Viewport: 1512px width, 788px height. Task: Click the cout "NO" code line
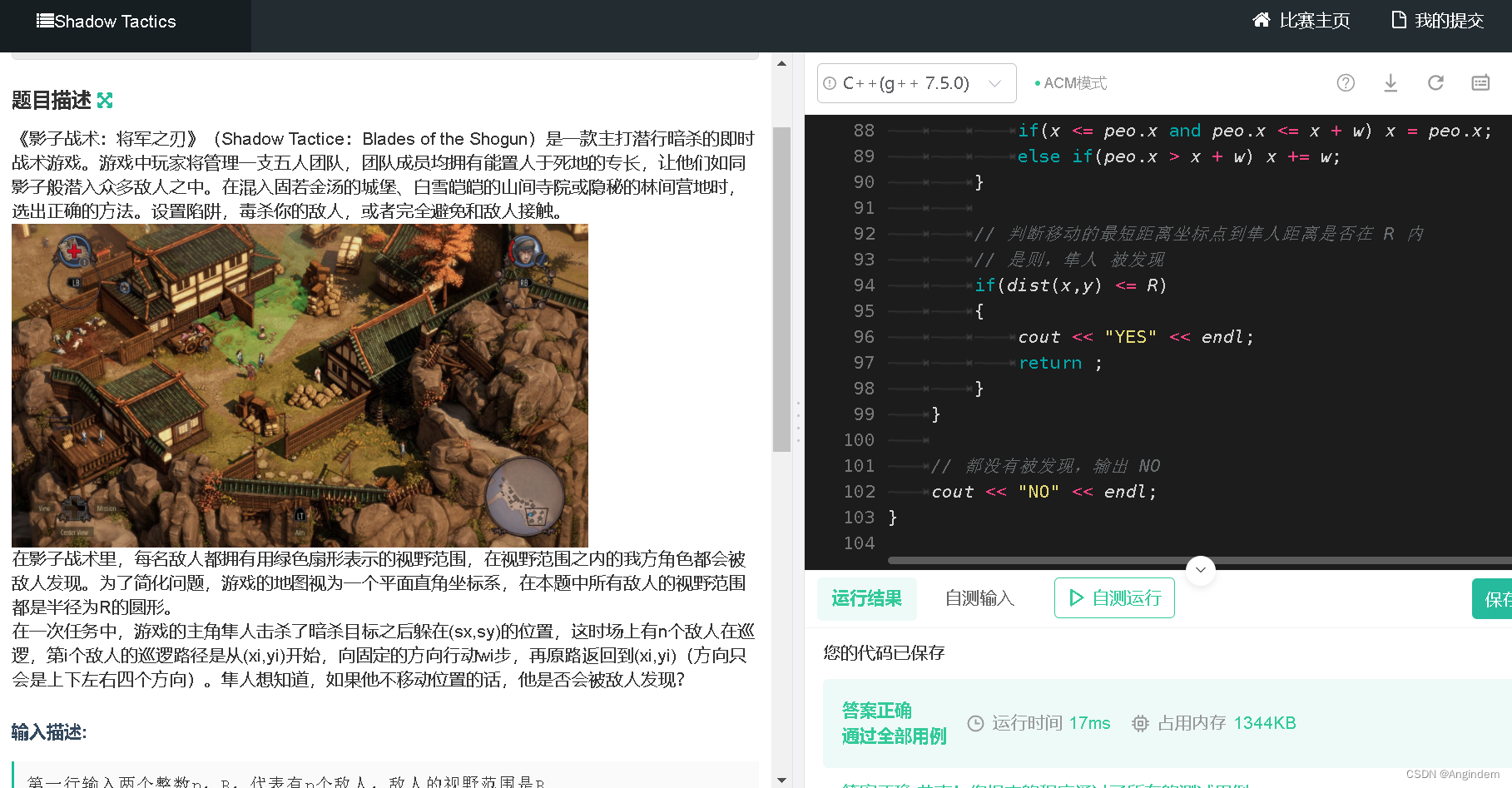(1044, 492)
